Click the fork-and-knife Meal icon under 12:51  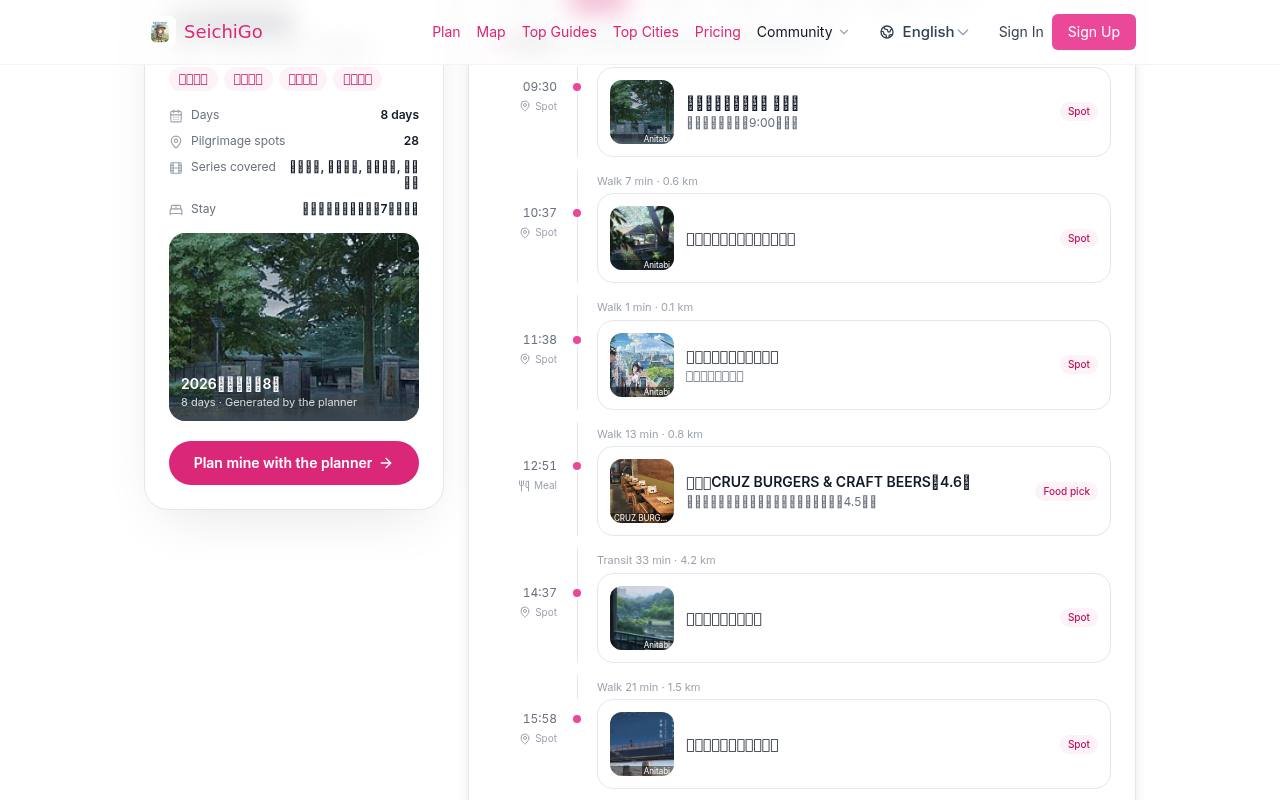coord(524,485)
